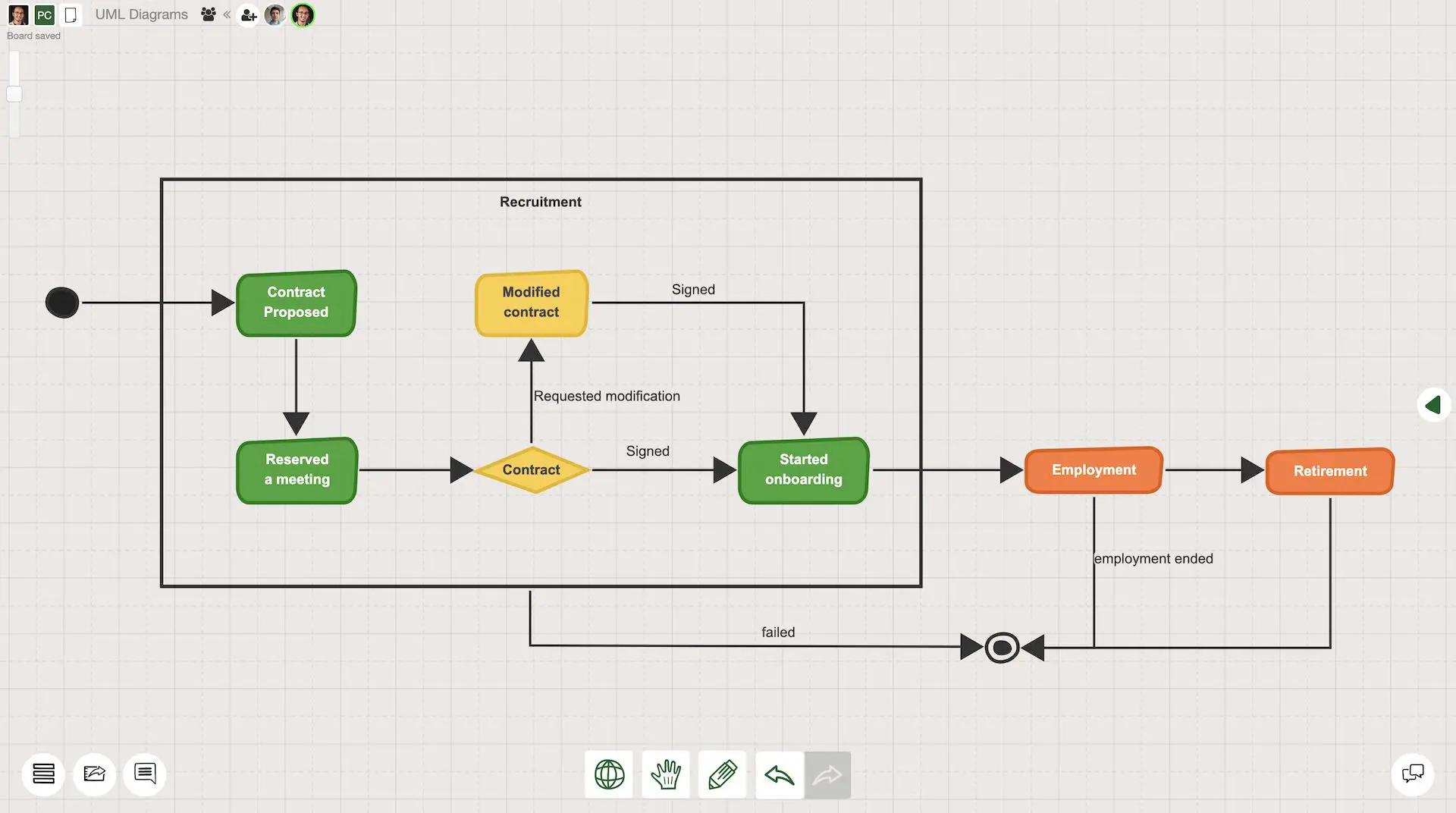
Task: Click the blank page icon
Action: pyautogui.click(x=71, y=14)
